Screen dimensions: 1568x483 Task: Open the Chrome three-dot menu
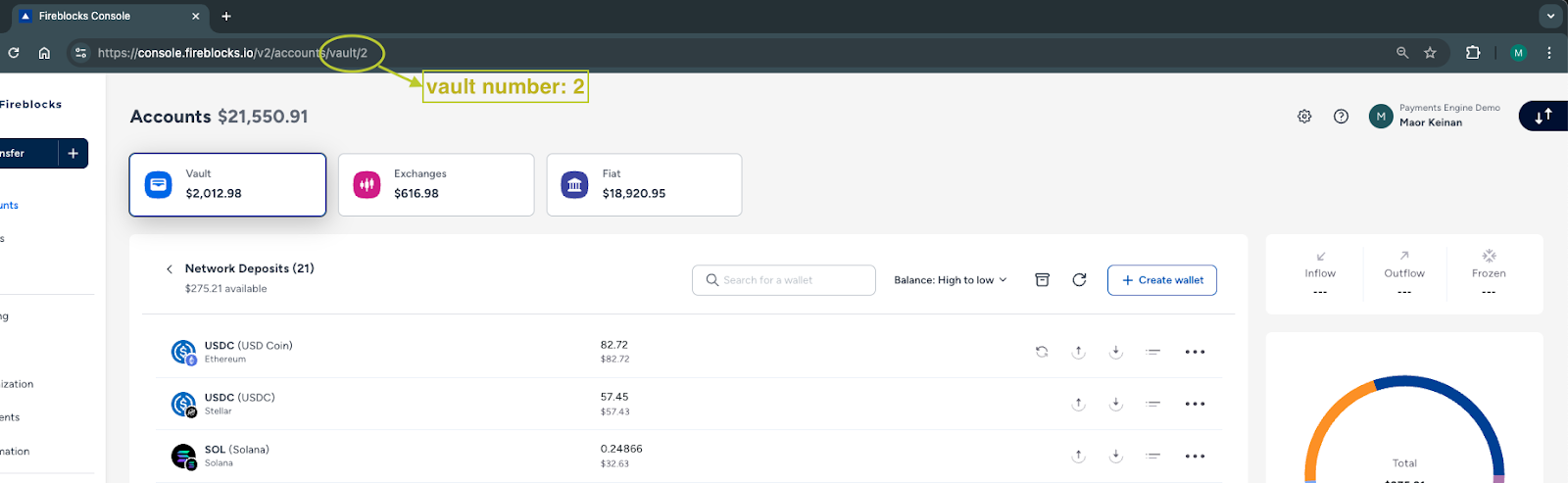(x=1549, y=53)
